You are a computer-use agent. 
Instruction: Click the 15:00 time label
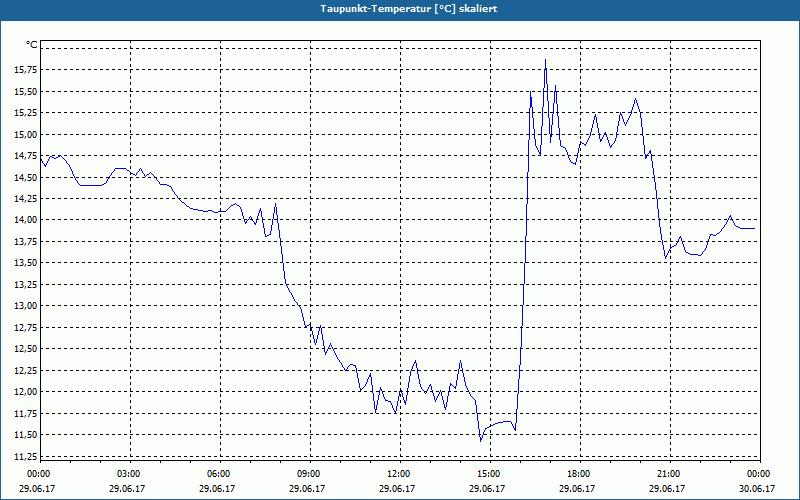(487, 474)
